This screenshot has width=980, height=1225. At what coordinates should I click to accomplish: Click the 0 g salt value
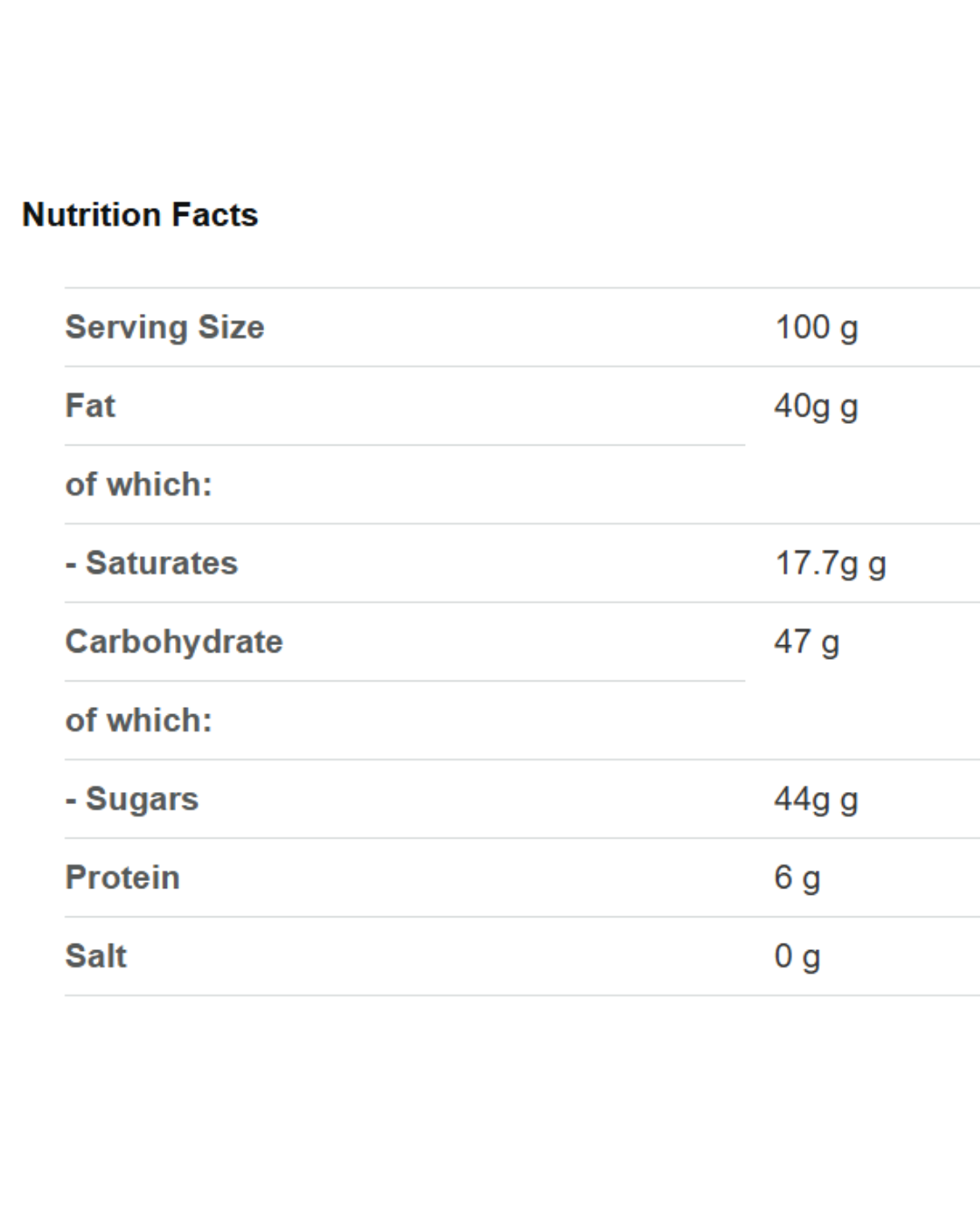pos(797,956)
